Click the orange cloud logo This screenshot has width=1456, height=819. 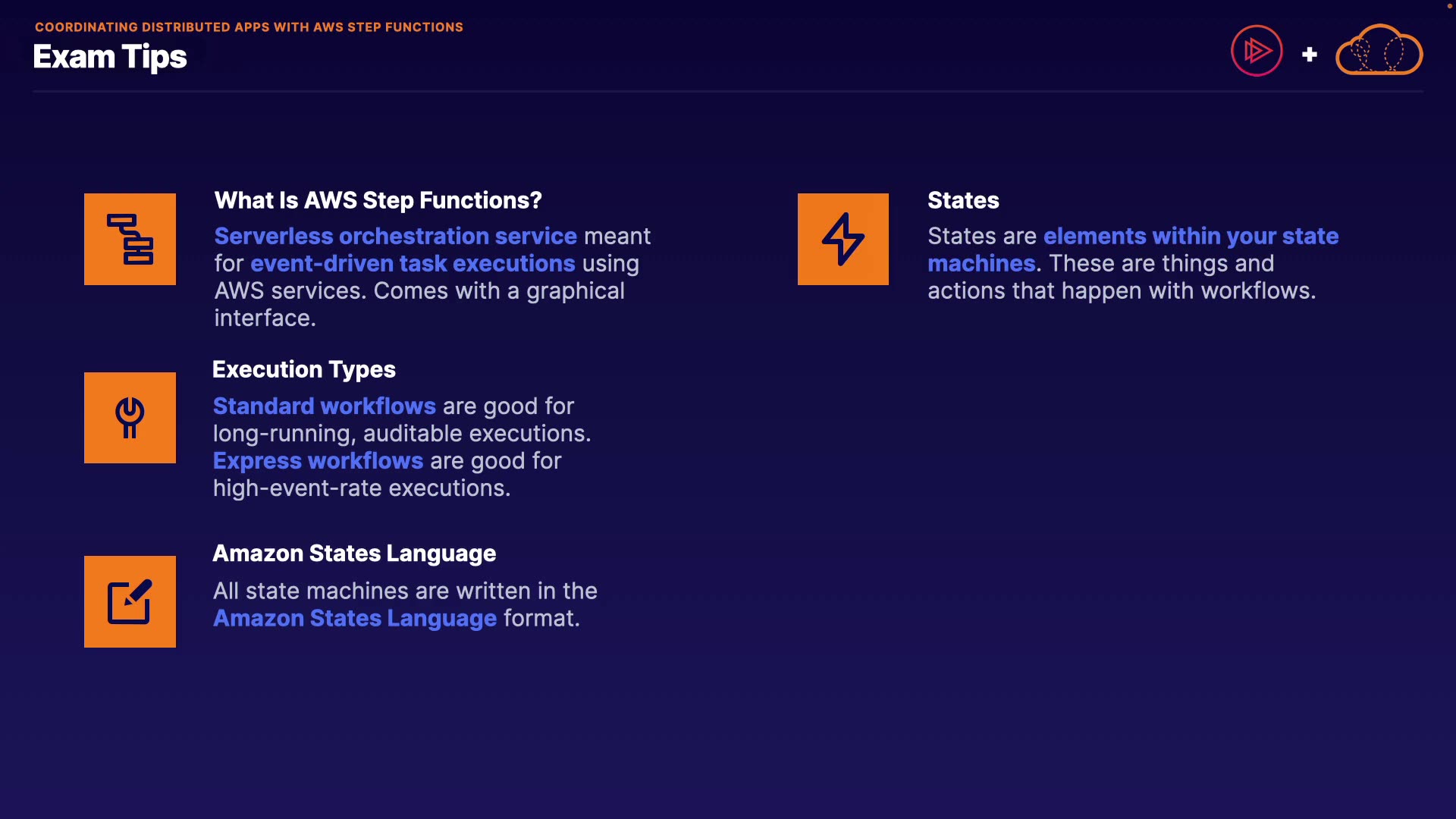tap(1379, 52)
